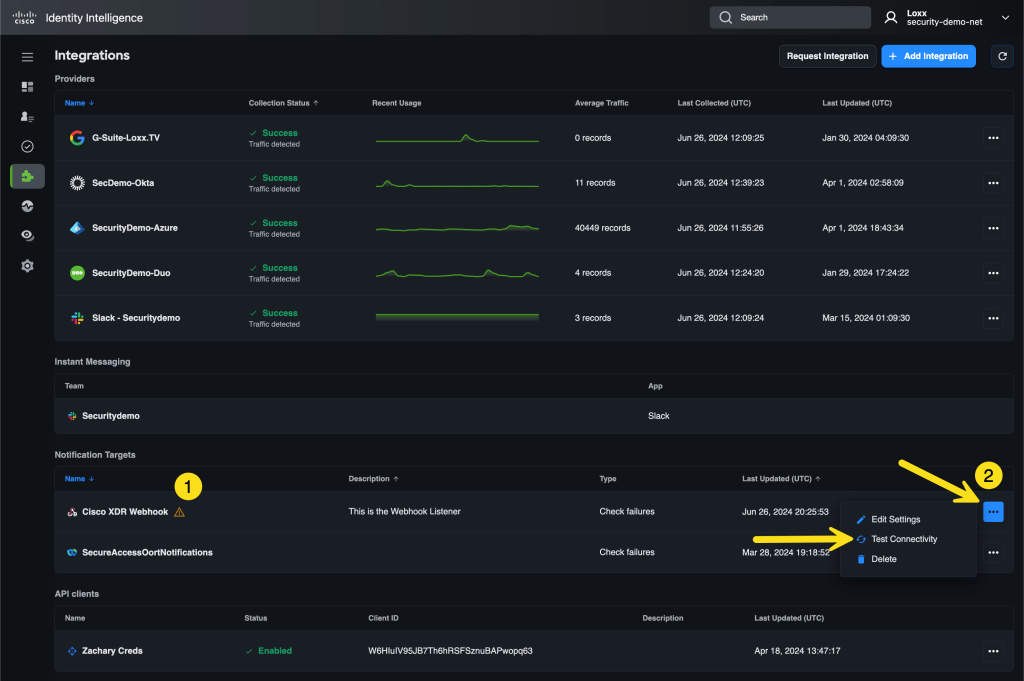Click the blue Add Integration button

pyautogui.click(x=928, y=56)
